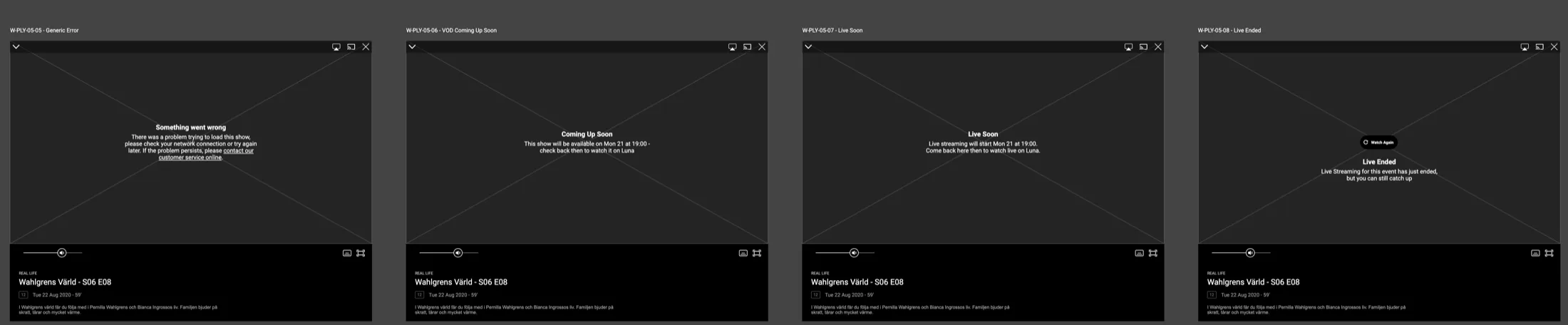
Task: Click 'Tue 22 Aug 2020 - 59'' in VOD Coming Up Soon frame
Action: coord(453,295)
